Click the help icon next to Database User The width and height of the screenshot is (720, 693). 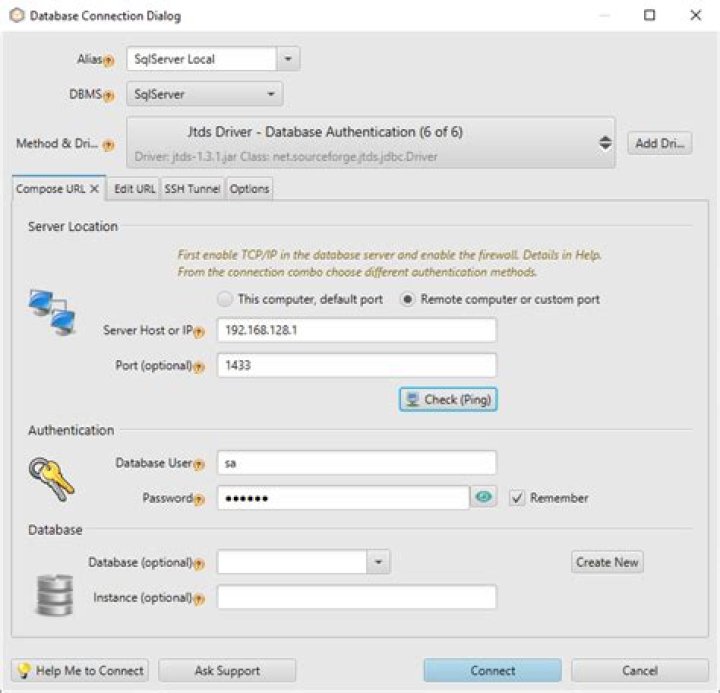(199, 464)
